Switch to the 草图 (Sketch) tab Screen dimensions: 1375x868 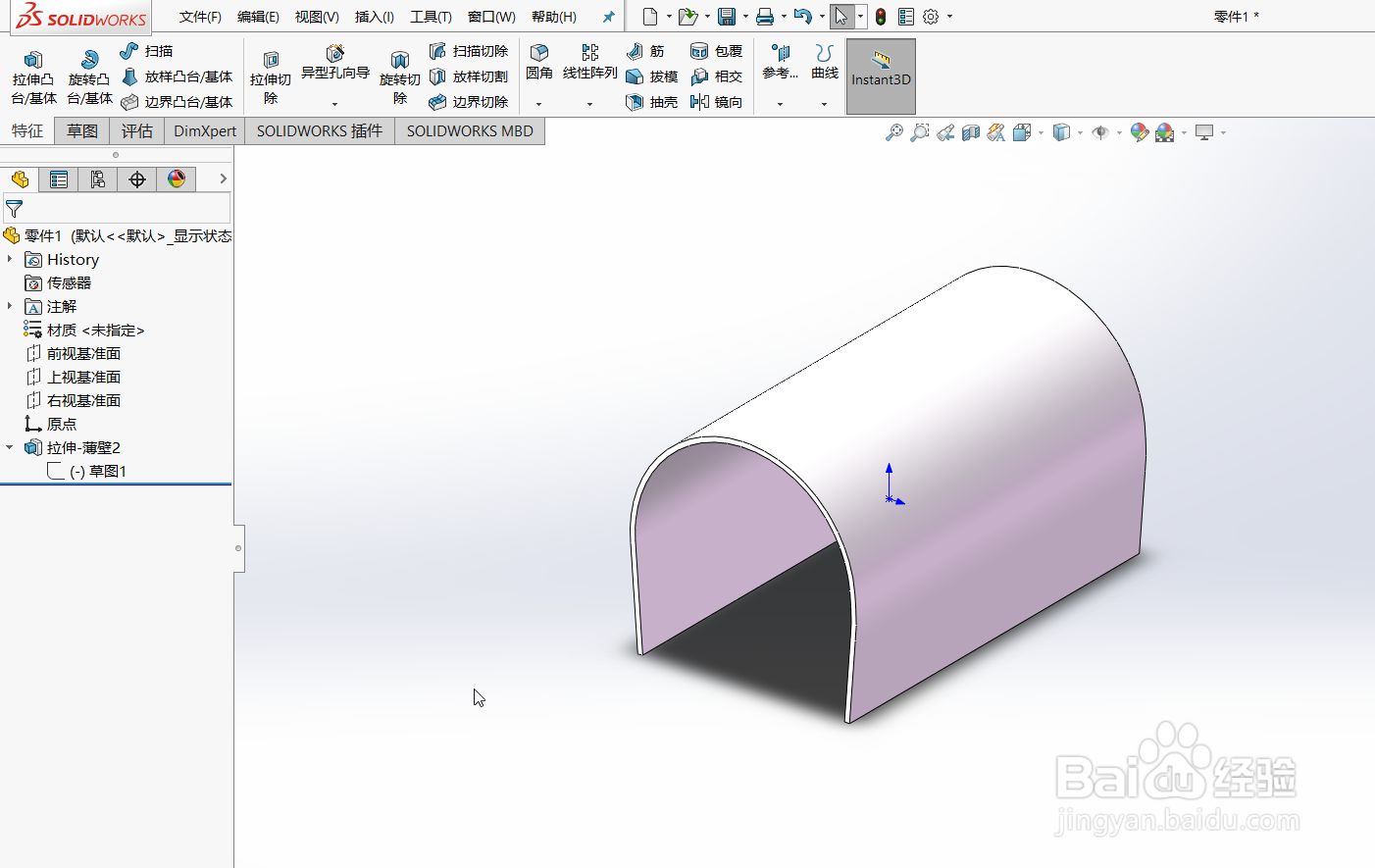(x=82, y=130)
